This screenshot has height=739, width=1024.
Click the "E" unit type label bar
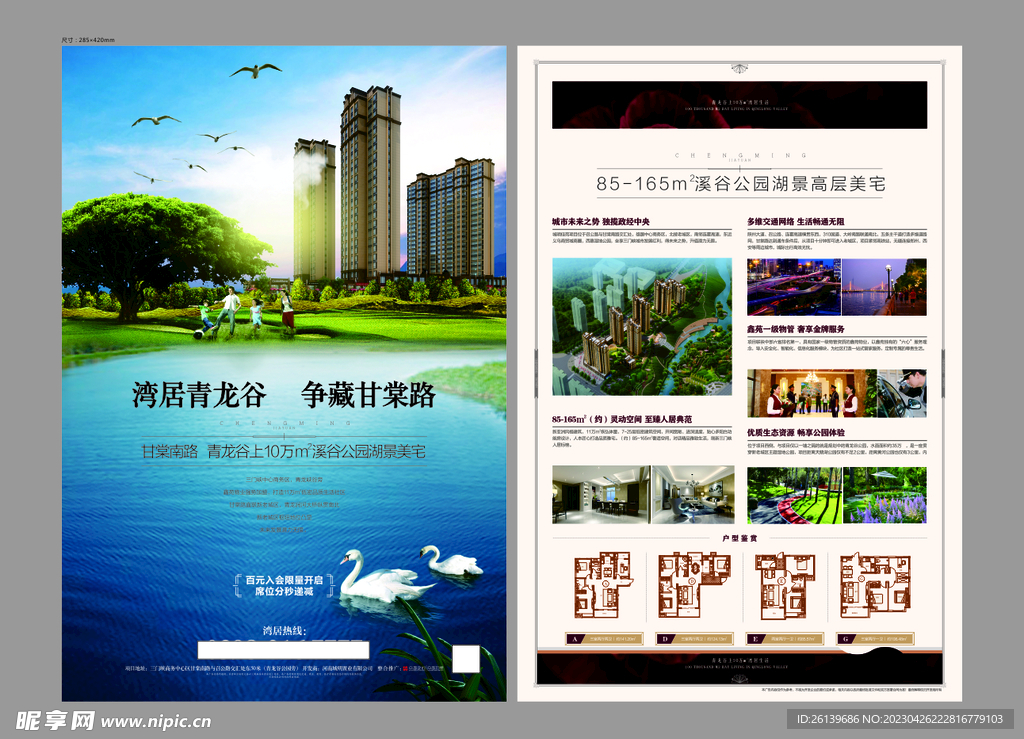[784, 639]
